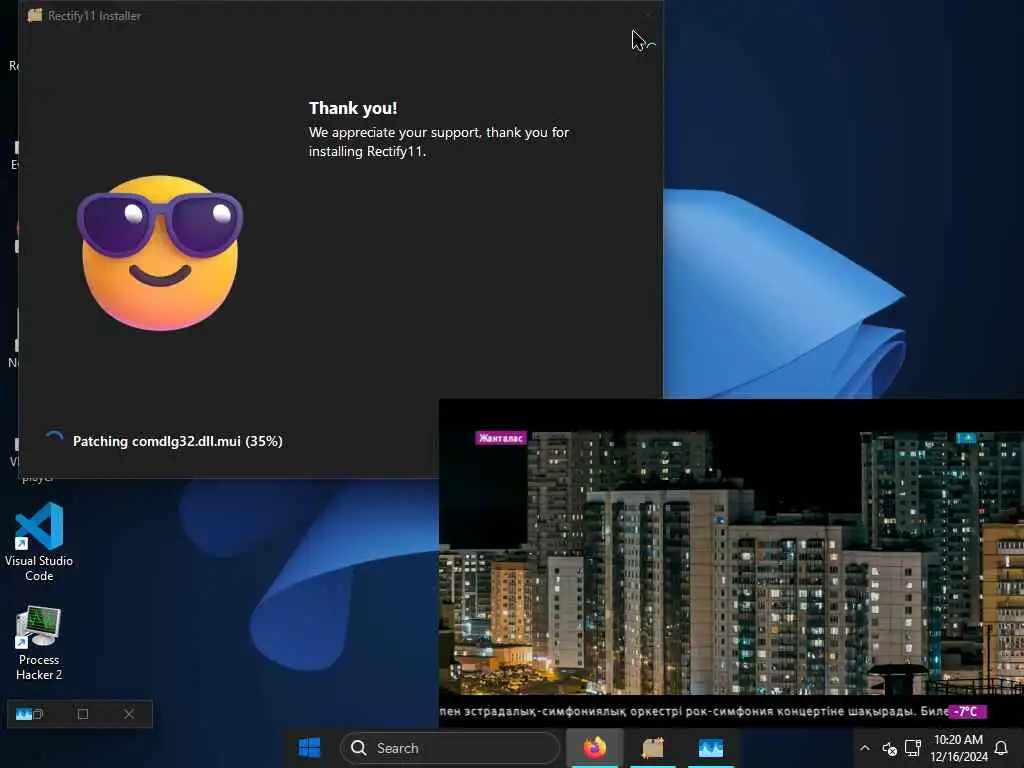Open network status tray icon

[913, 748]
